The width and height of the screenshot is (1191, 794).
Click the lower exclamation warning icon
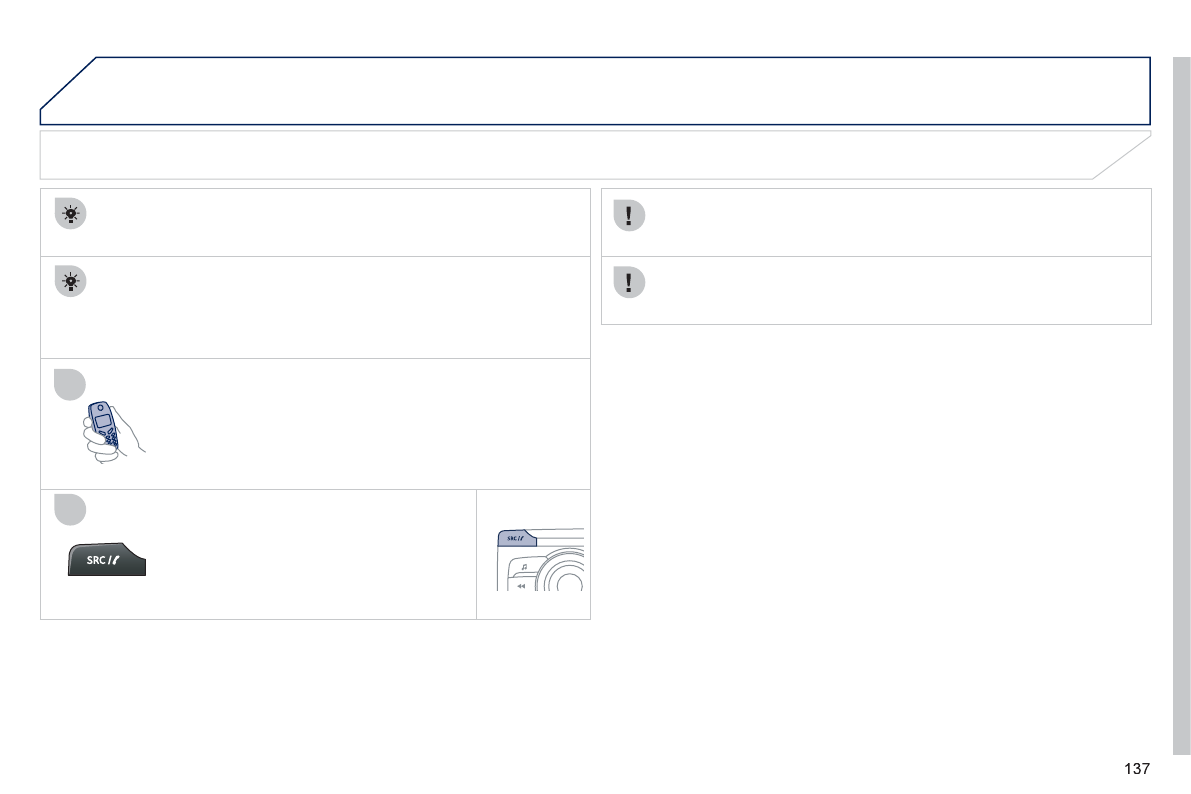(x=629, y=283)
